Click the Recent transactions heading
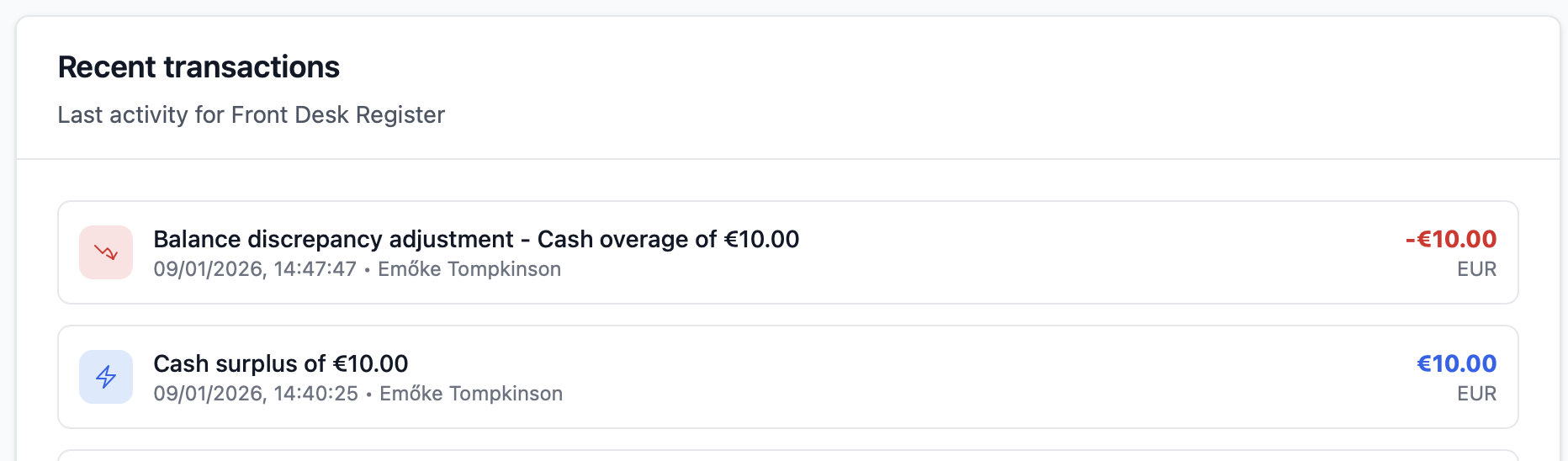The width and height of the screenshot is (1568, 461). click(199, 67)
